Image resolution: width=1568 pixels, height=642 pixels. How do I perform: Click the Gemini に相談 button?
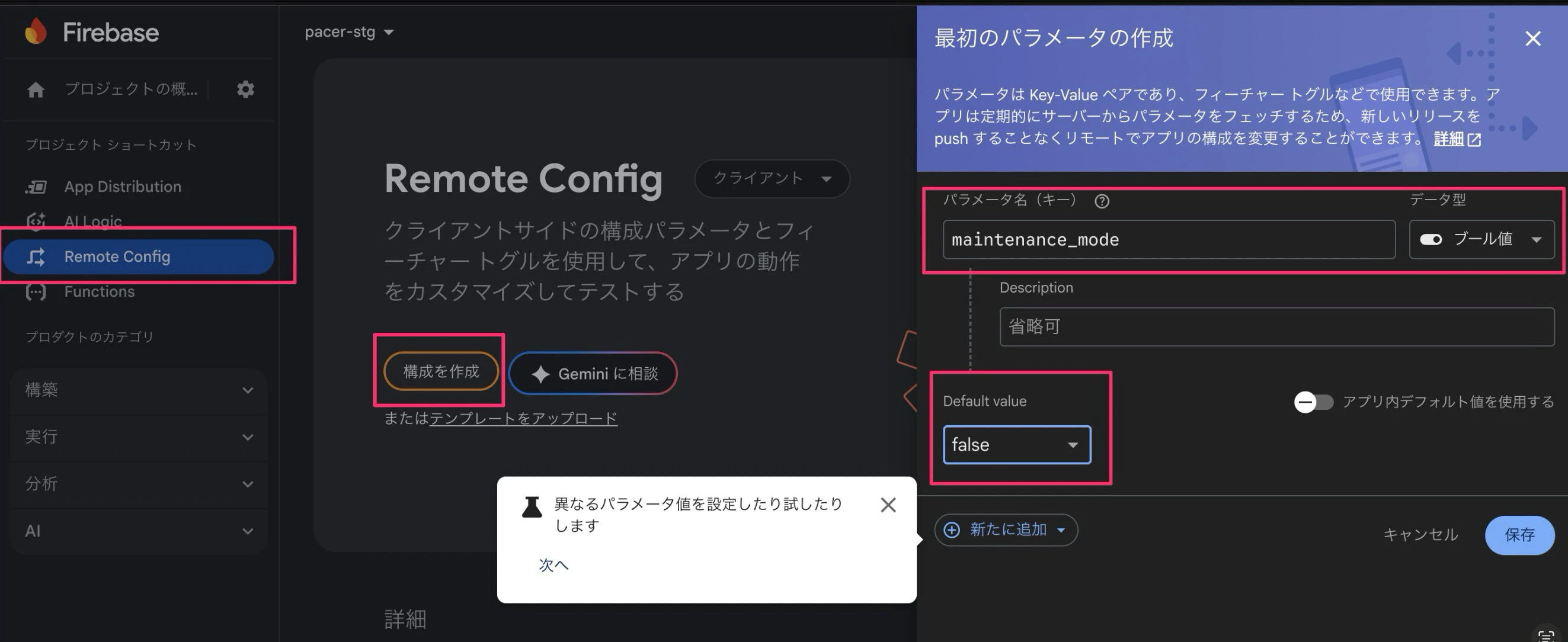click(x=593, y=374)
